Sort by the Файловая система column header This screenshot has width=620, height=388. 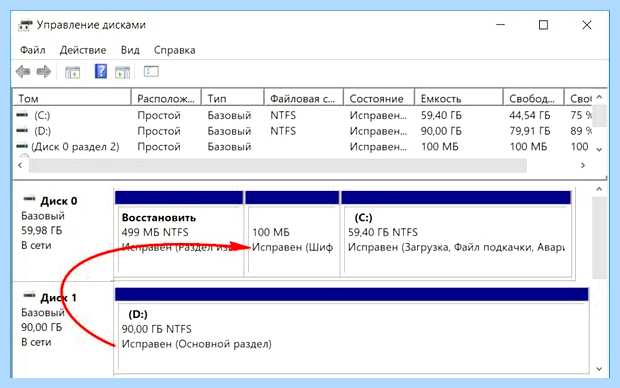click(304, 98)
